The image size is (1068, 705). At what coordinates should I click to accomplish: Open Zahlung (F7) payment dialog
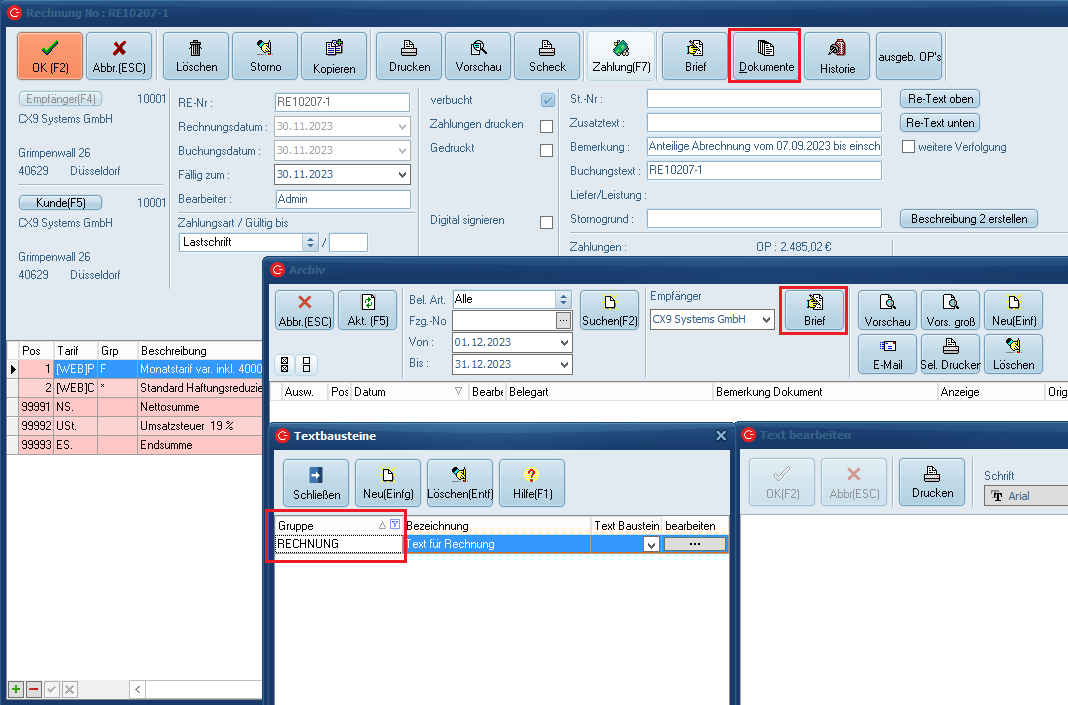pos(621,56)
